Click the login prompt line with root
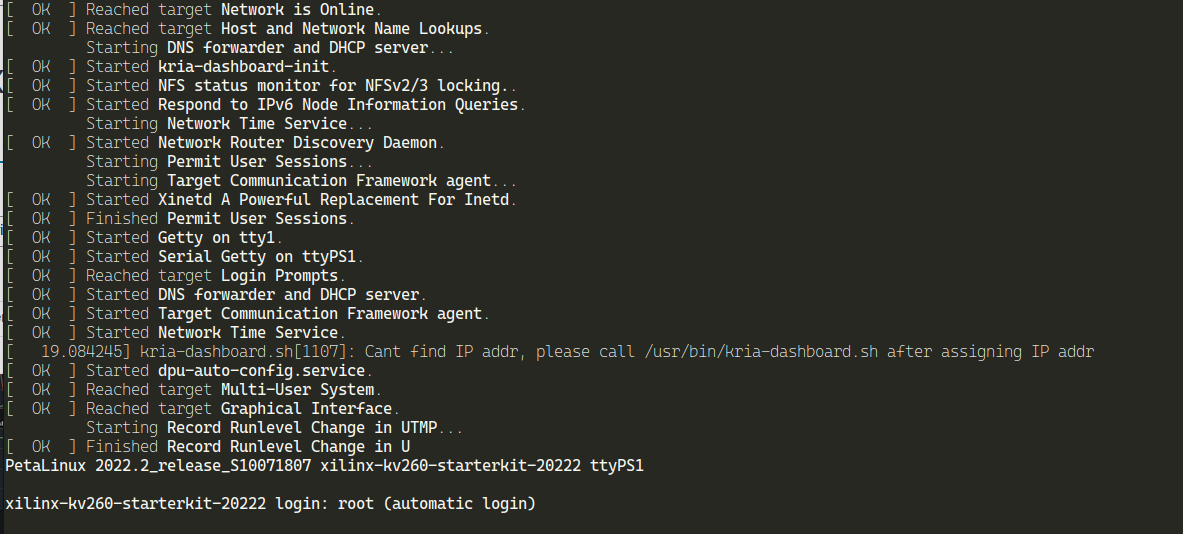The height and width of the screenshot is (534, 1183). pos(270,504)
